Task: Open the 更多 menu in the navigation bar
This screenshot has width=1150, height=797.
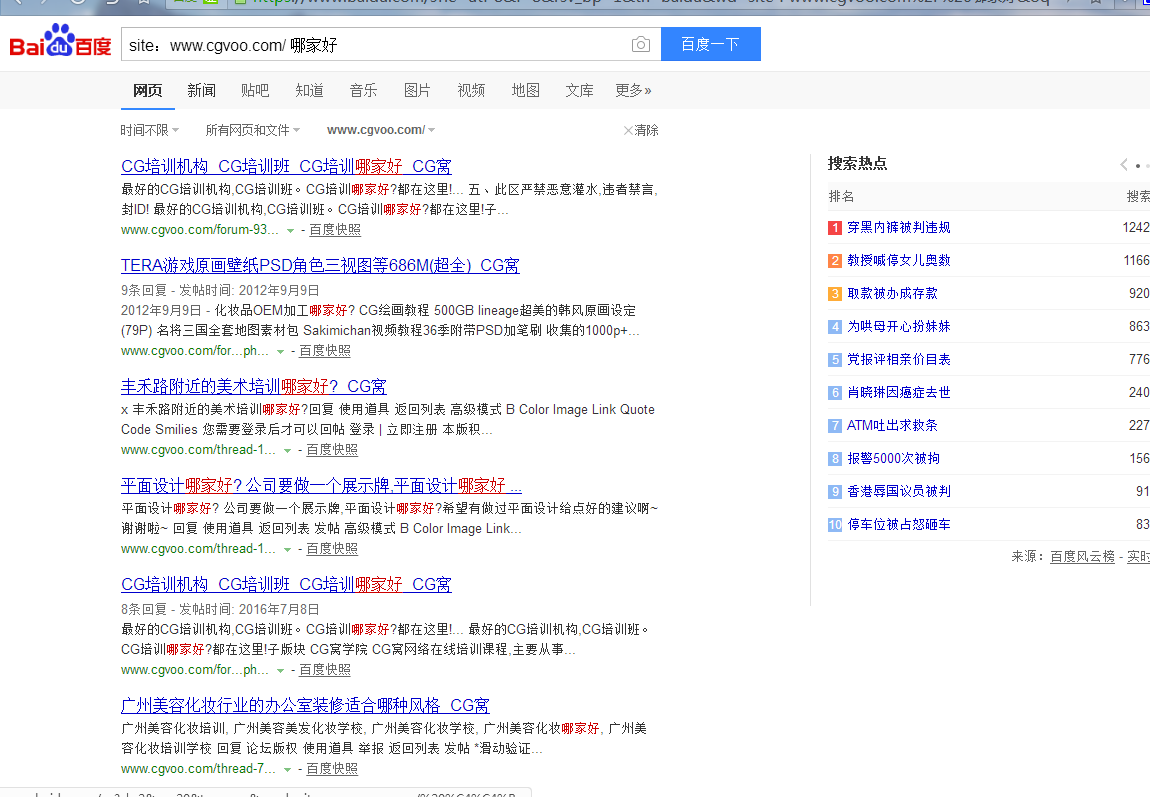Action: tap(632, 90)
